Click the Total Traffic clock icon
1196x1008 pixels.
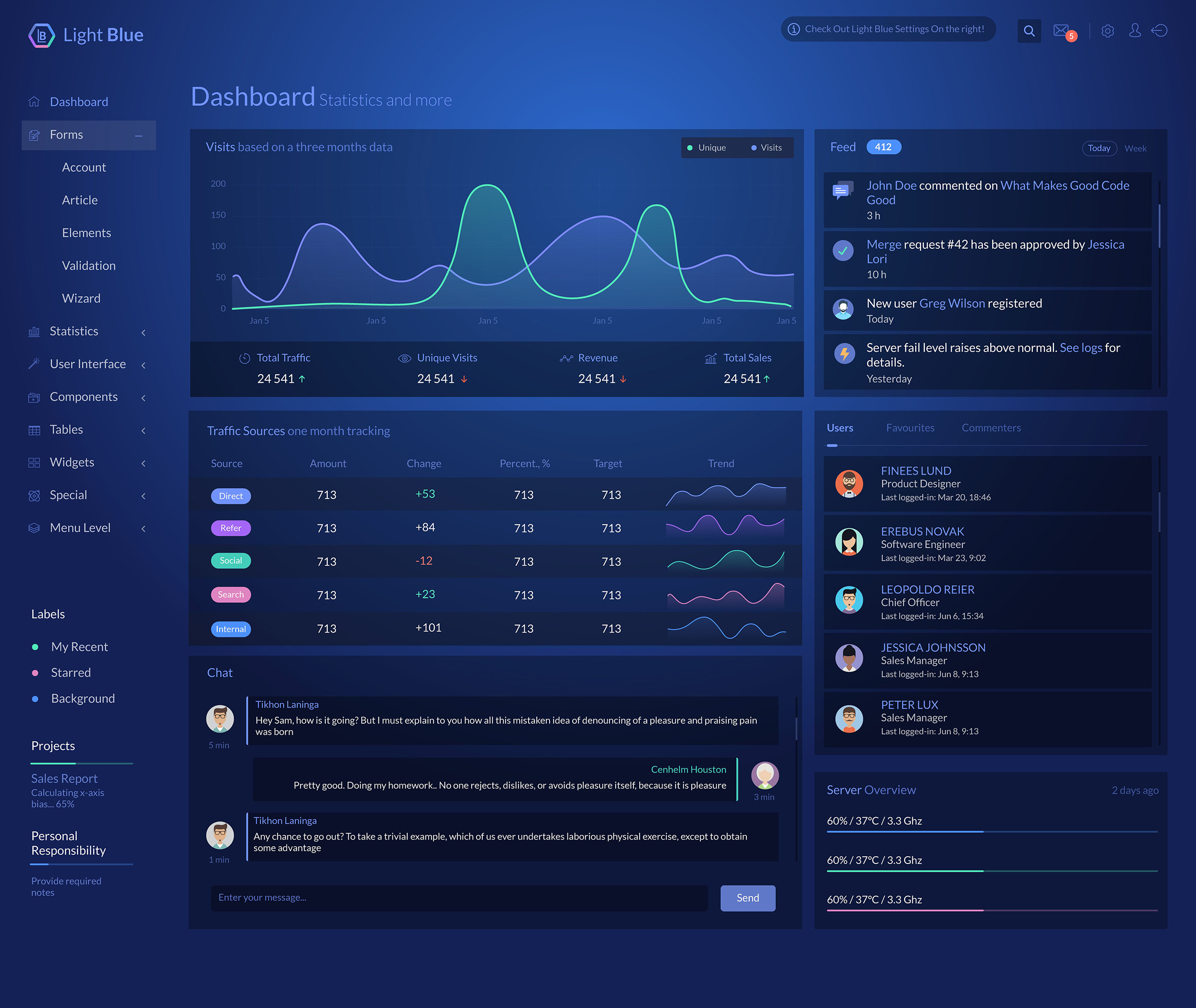click(244, 358)
